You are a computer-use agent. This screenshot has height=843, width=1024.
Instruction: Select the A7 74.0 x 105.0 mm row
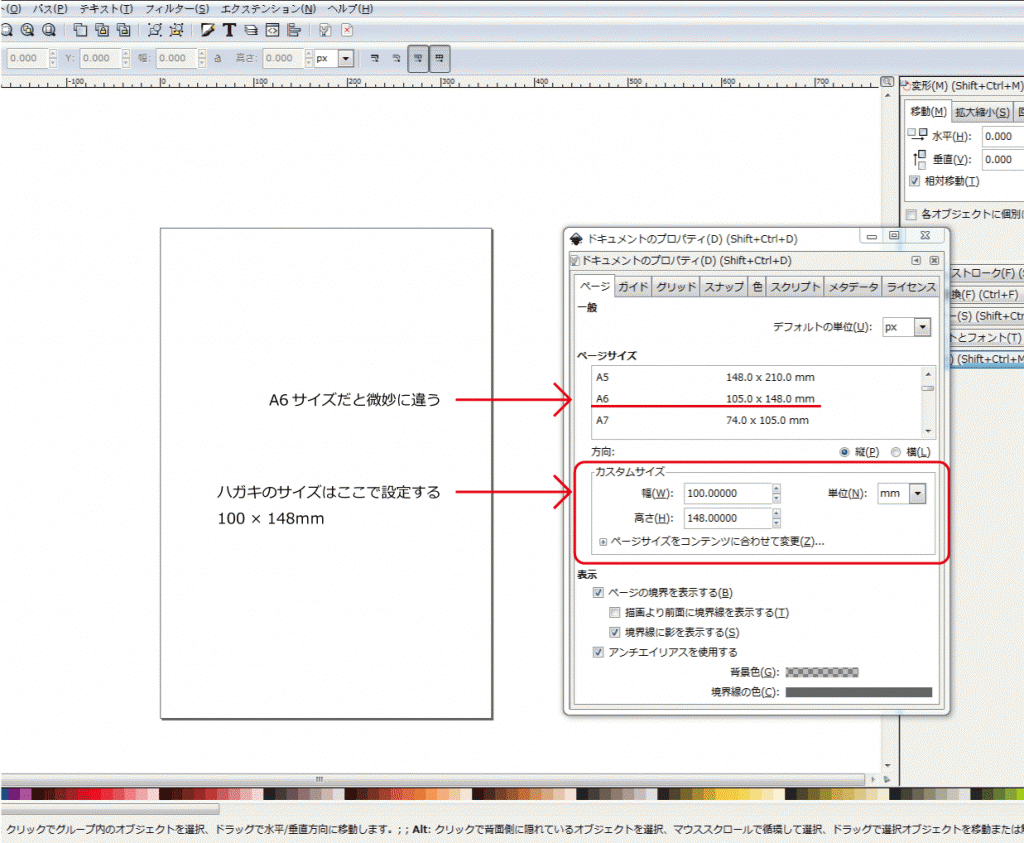pyautogui.click(x=755, y=421)
